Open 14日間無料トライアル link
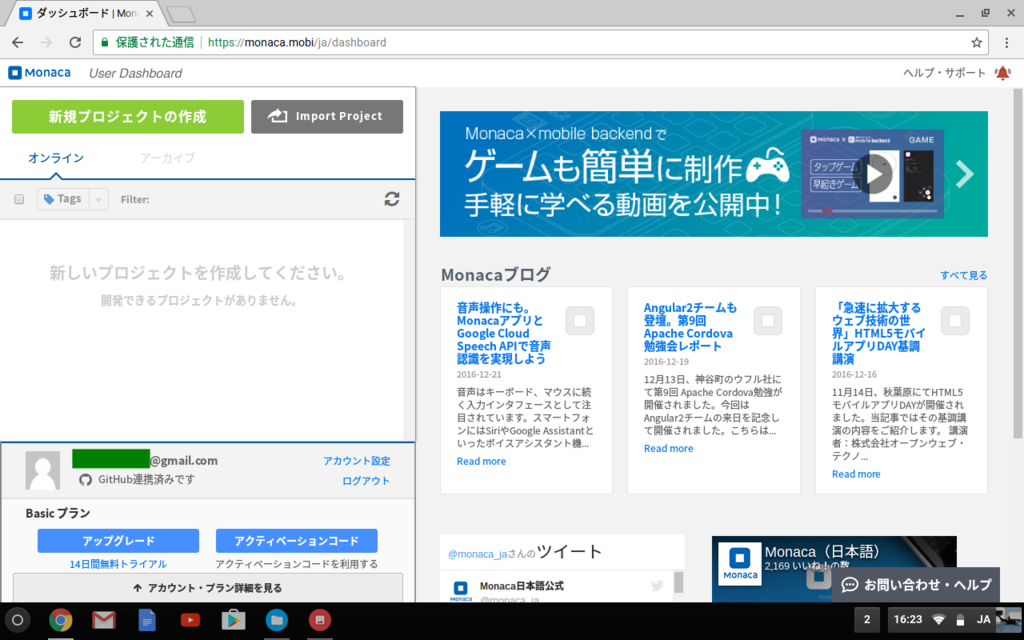The image size is (1024, 640). [118, 564]
